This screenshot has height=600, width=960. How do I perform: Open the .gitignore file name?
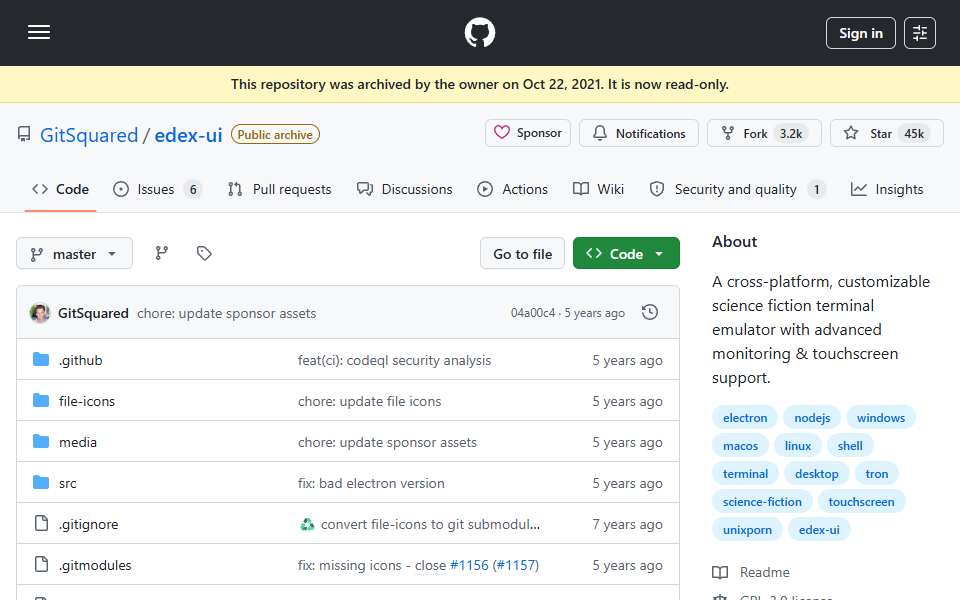pos(88,524)
